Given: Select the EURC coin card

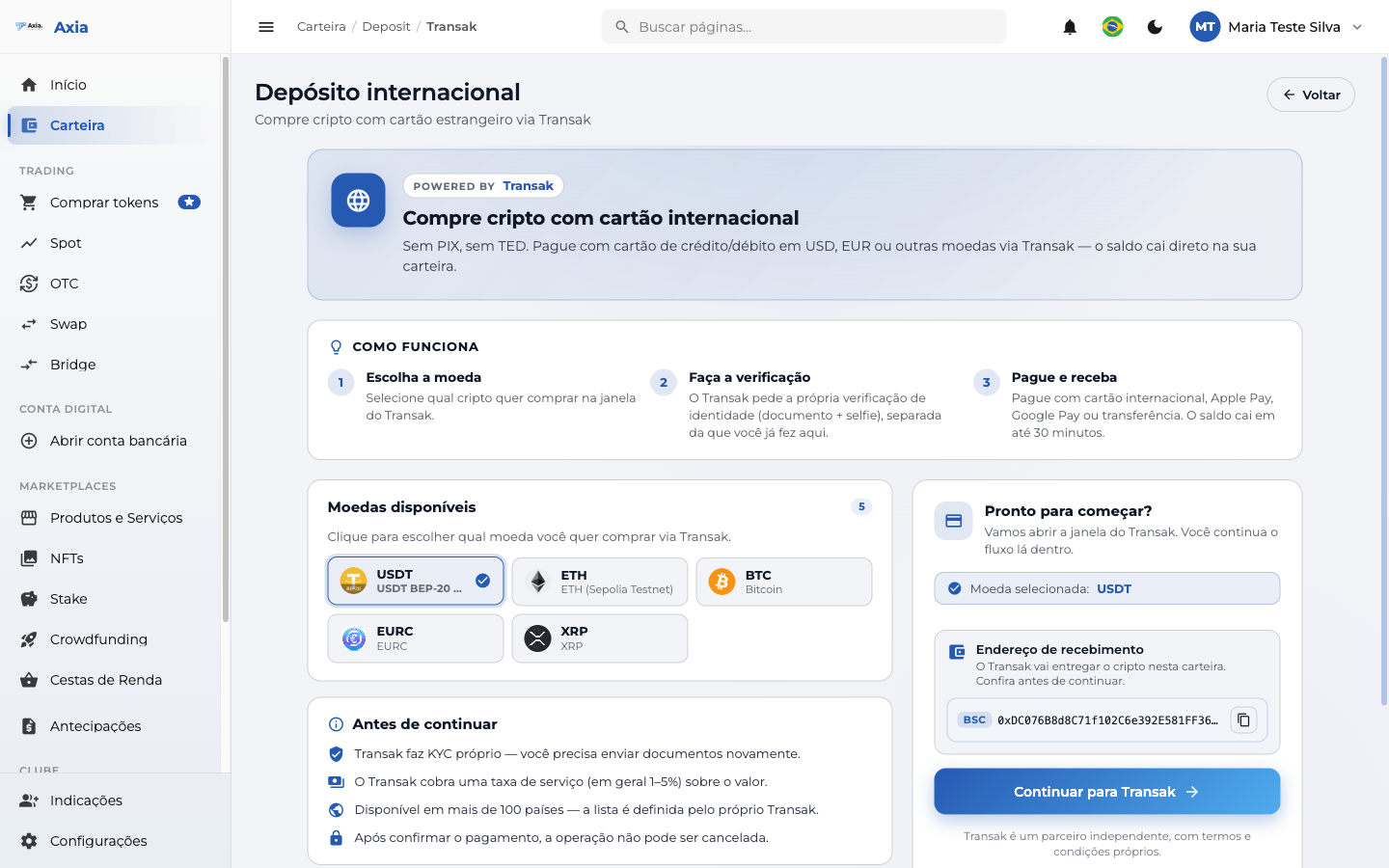Looking at the screenshot, I should [416, 638].
